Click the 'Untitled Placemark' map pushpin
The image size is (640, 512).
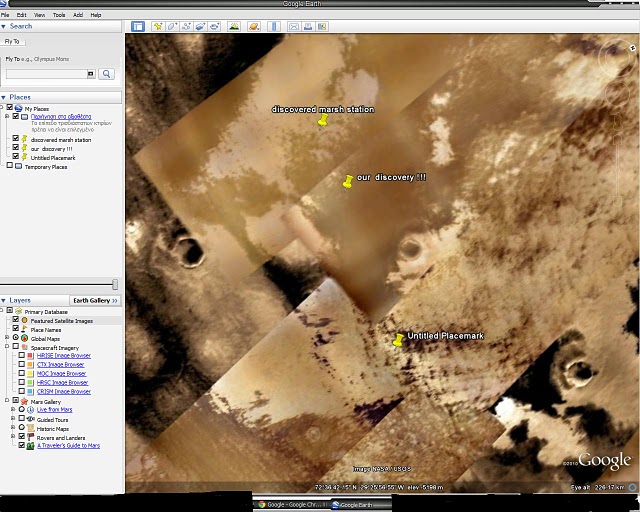click(x=398, y=340)
